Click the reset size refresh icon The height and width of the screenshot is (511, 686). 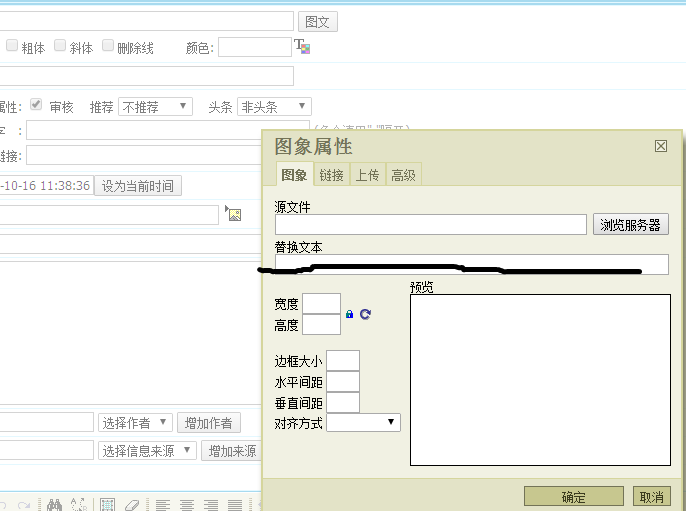365,314
